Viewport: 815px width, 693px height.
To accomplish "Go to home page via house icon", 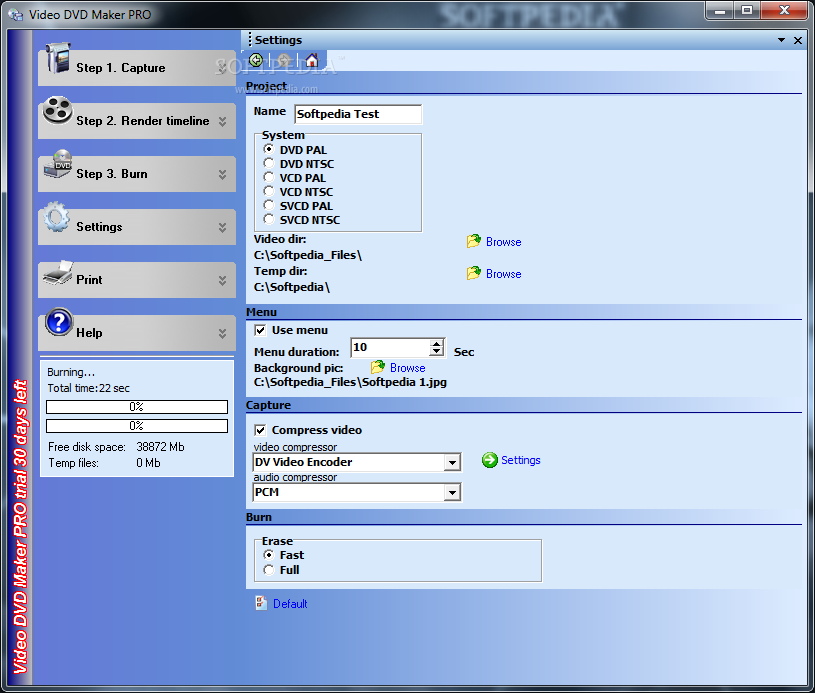I will click(x=312, y=60).
